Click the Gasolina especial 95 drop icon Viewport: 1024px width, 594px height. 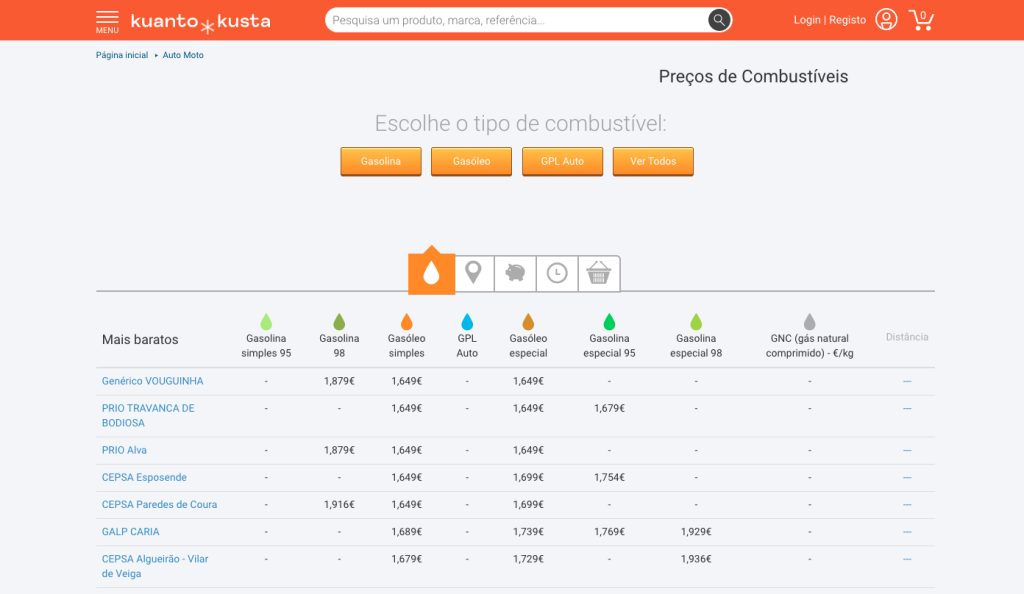[609, 322]
